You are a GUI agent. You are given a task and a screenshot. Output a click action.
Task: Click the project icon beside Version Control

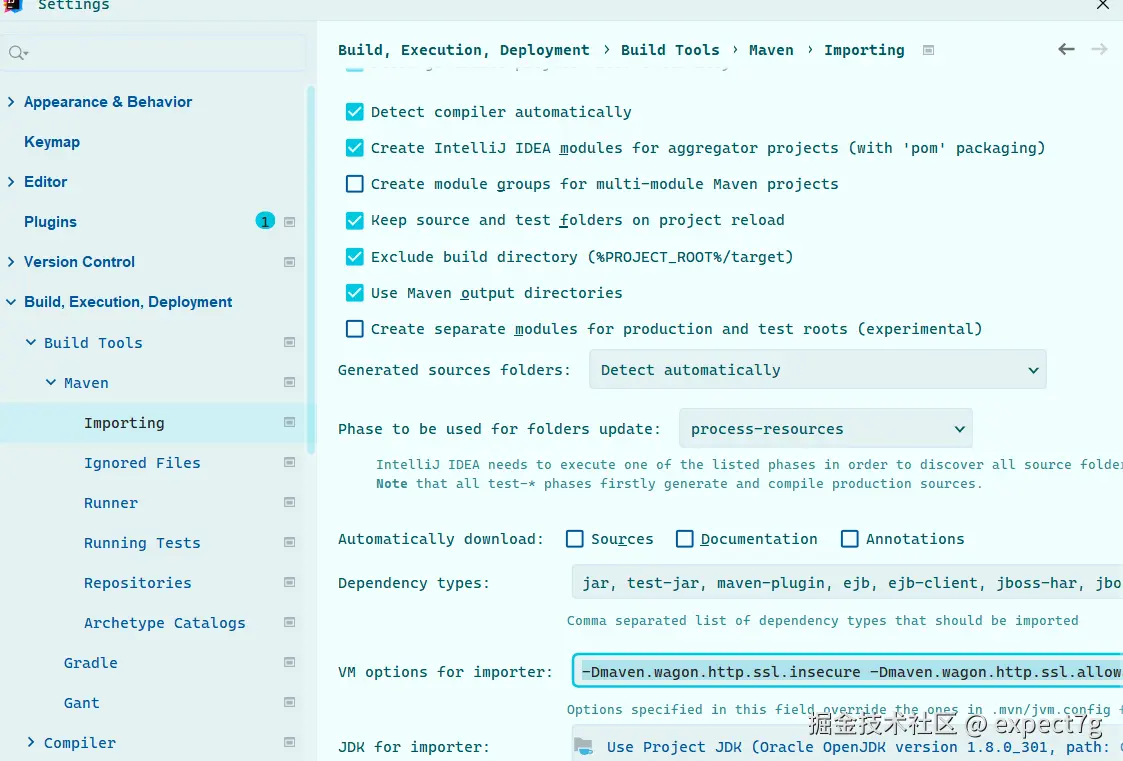point(289,262)
